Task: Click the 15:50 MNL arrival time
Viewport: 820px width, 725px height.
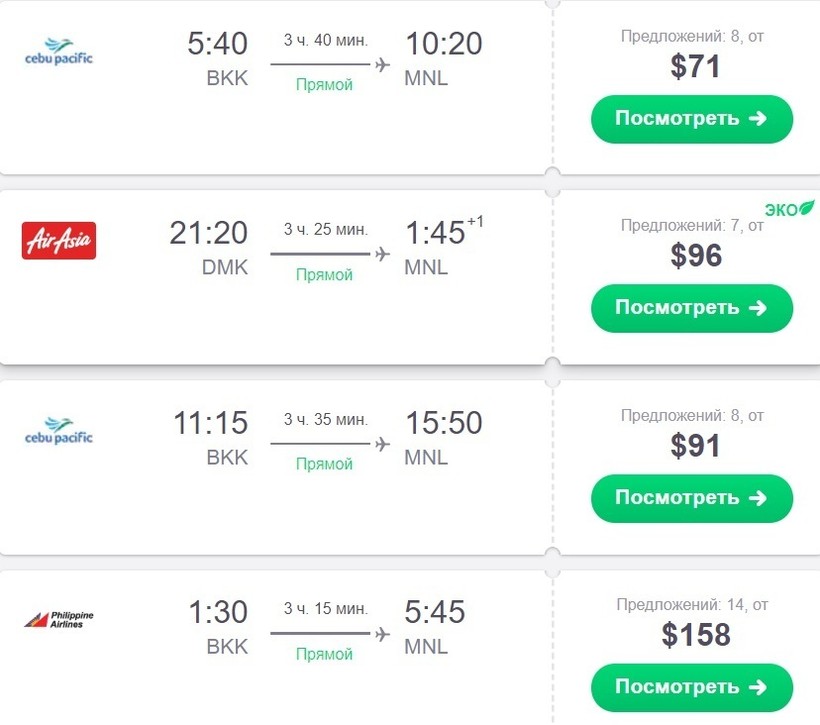Action: tap(443, 423)
